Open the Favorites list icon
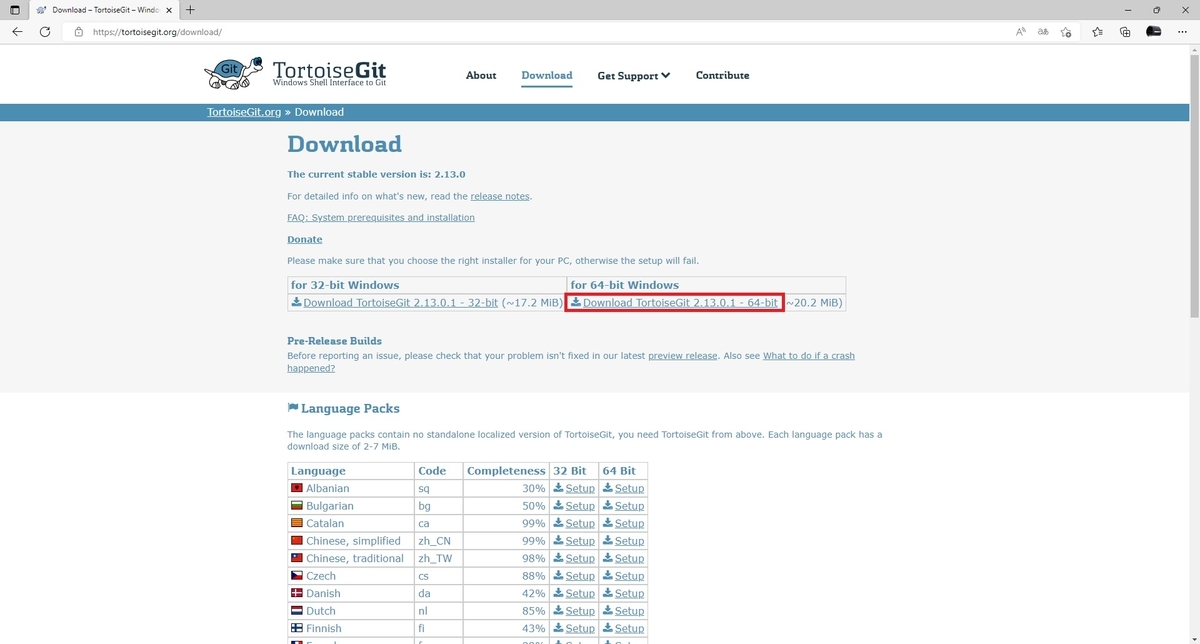The image size is (1200, 644). point(1097,32)
